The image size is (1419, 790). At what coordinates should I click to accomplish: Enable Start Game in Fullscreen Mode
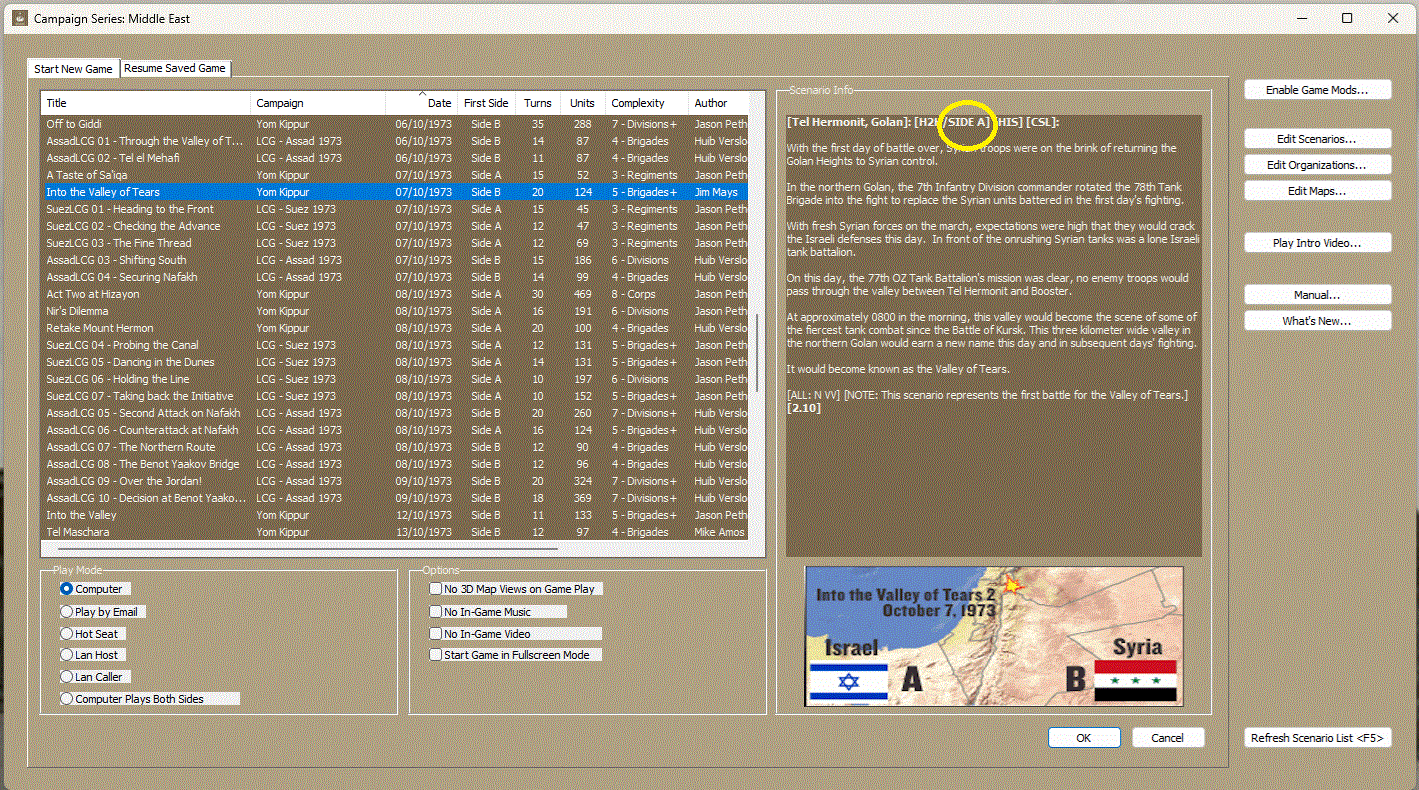(x=515, y=655)
